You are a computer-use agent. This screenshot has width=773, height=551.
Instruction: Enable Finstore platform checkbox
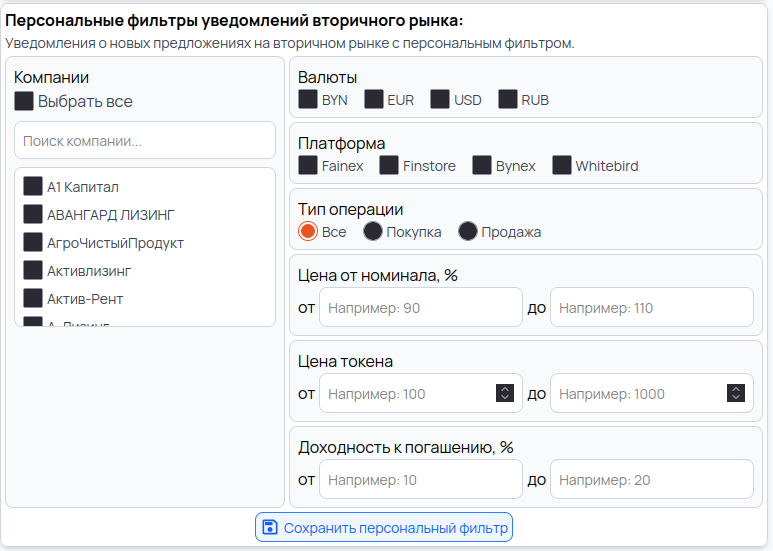point(389,165)
